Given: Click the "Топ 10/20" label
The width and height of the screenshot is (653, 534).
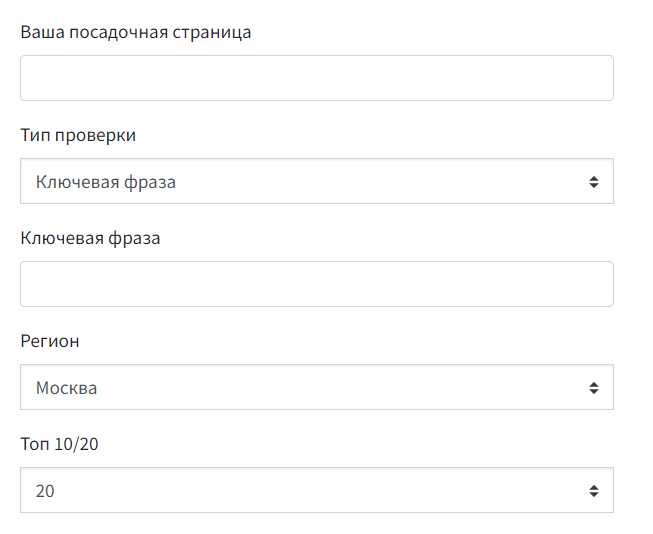Looking at the screenshot, I should coord(60,444).
